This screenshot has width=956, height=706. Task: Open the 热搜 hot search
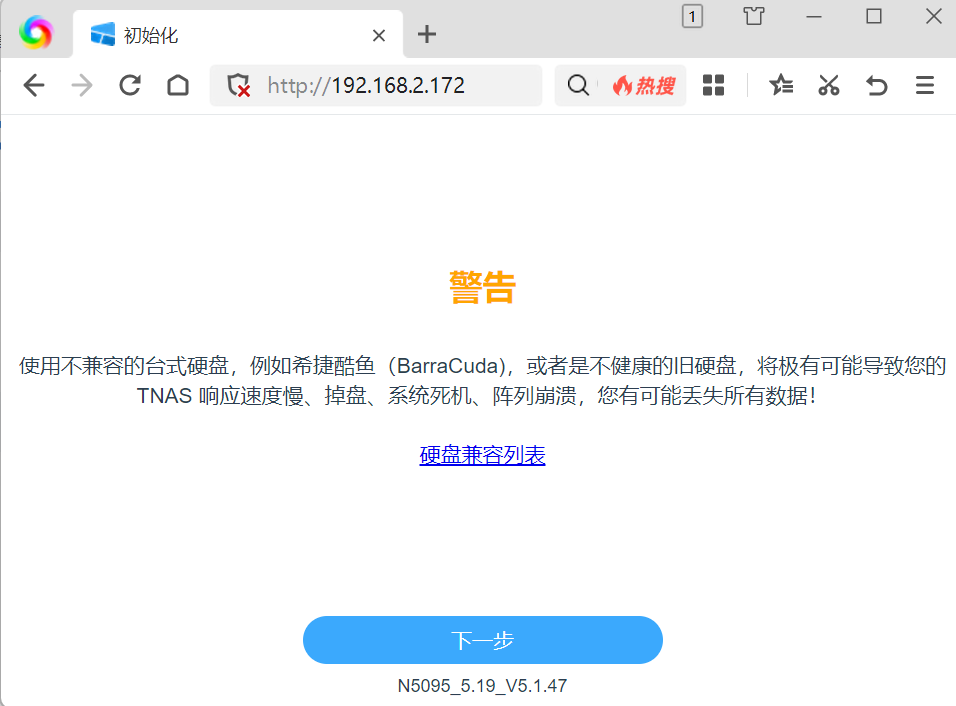[644, 86]
